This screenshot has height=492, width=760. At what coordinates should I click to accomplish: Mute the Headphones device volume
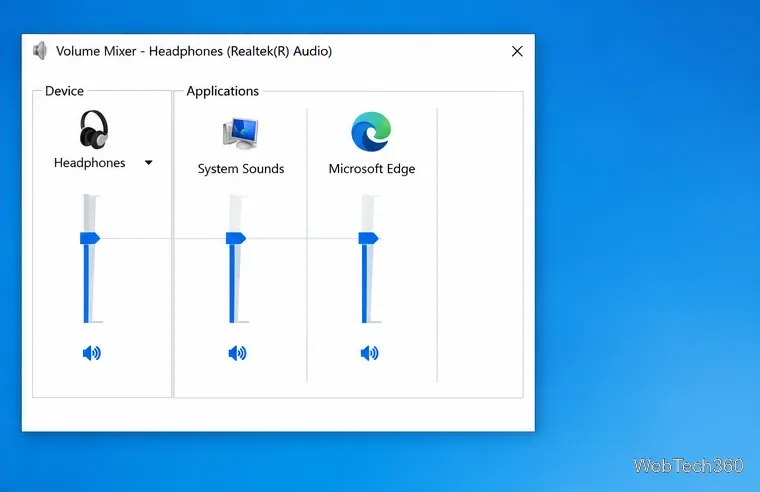coord(92,353)
